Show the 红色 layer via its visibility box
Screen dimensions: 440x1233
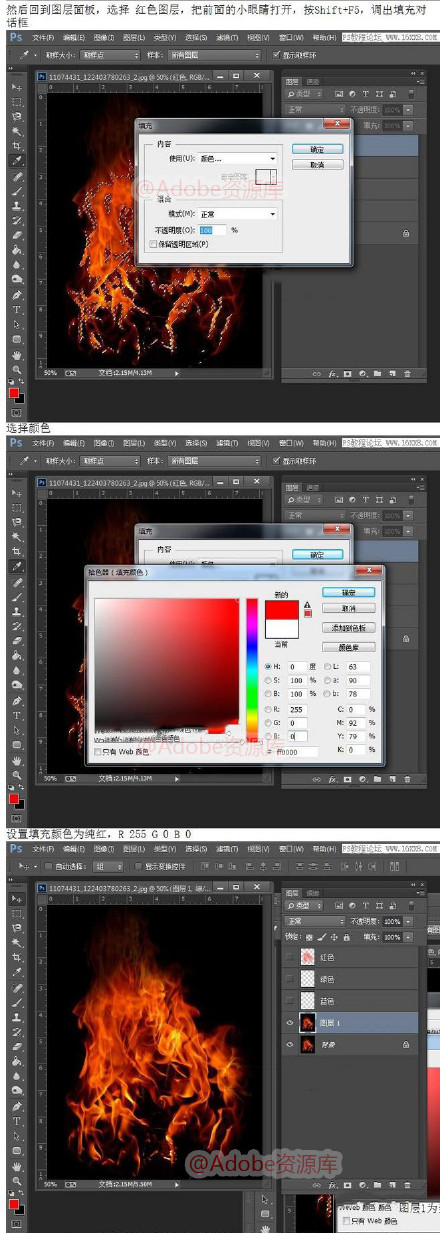pyautogui.click(x=290, y=957)
